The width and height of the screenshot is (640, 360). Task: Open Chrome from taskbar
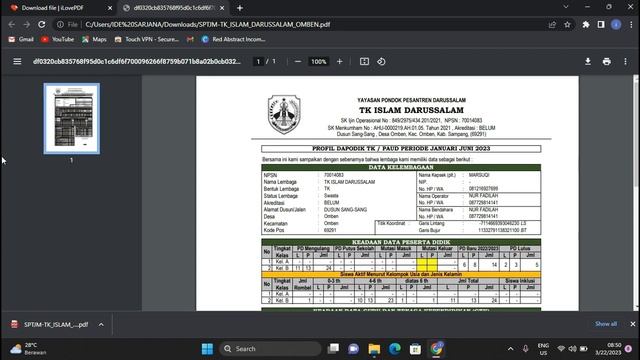436,349
